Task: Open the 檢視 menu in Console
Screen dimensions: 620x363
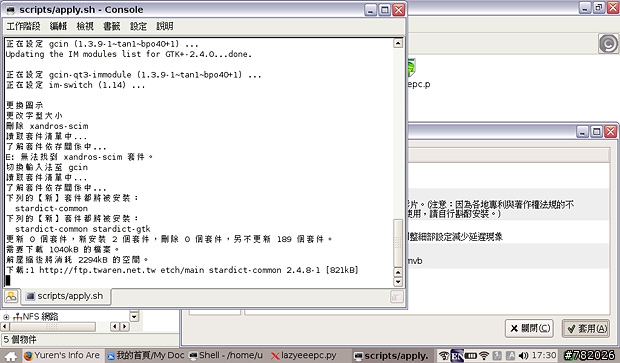Action: point(85,26)
